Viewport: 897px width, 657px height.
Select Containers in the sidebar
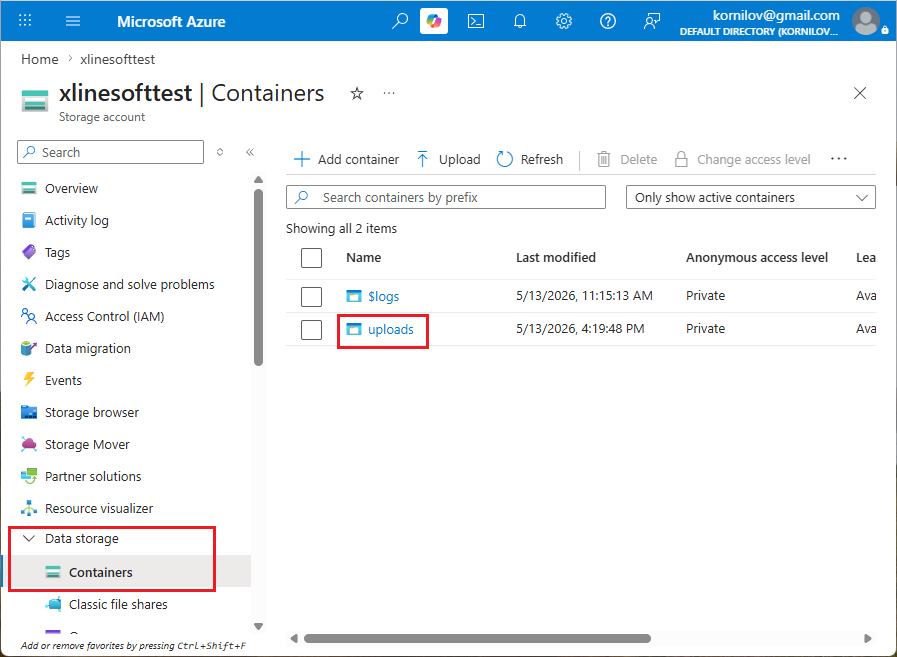pyautogui.click(x=101, y=572)
